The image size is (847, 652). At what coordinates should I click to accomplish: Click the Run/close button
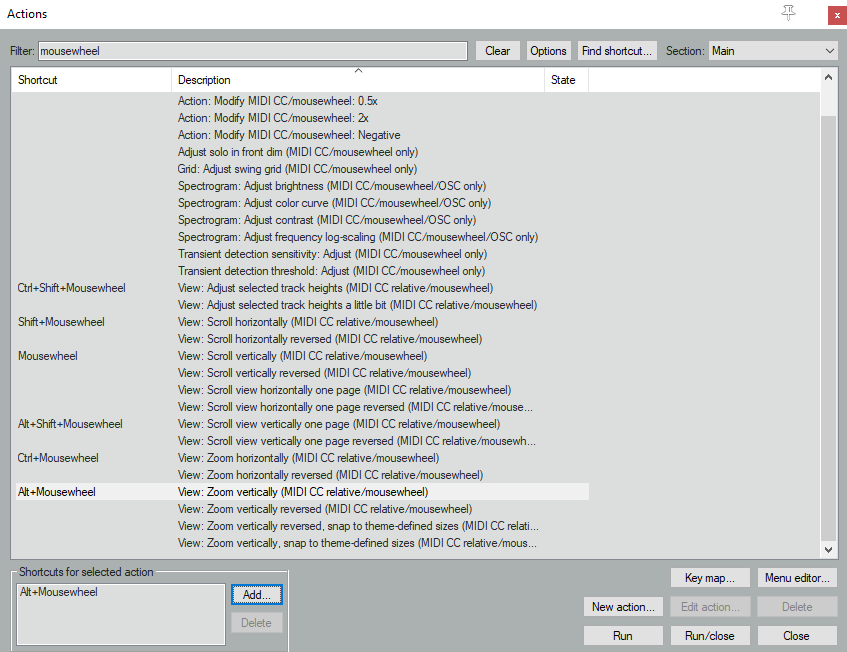click(710, 636)
